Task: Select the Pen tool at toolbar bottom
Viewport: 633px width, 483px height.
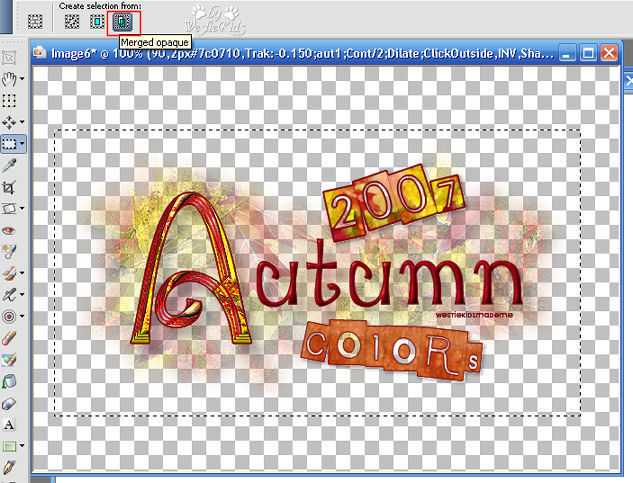Action: 9,466
